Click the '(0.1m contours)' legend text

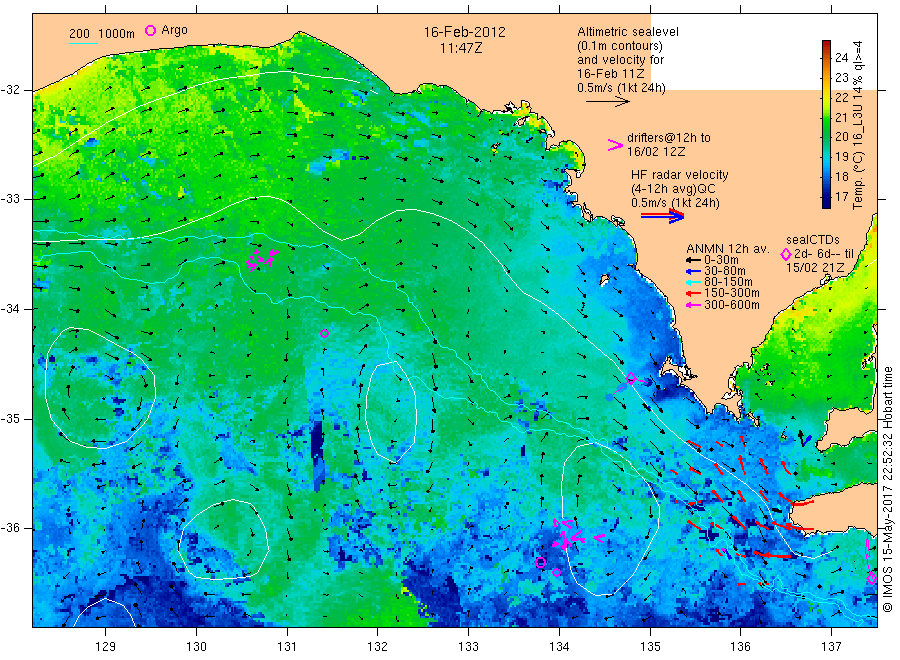(620, 46)
